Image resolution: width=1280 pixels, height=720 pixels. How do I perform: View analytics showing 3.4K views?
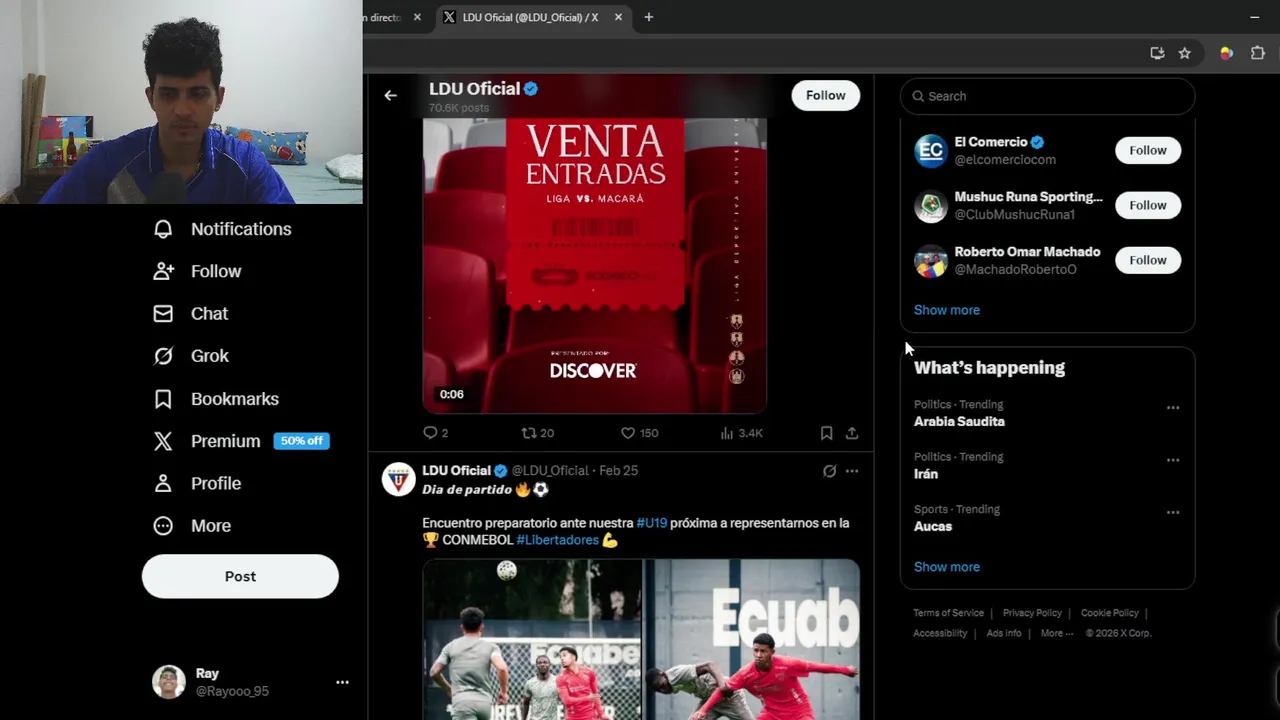point(741,433)
